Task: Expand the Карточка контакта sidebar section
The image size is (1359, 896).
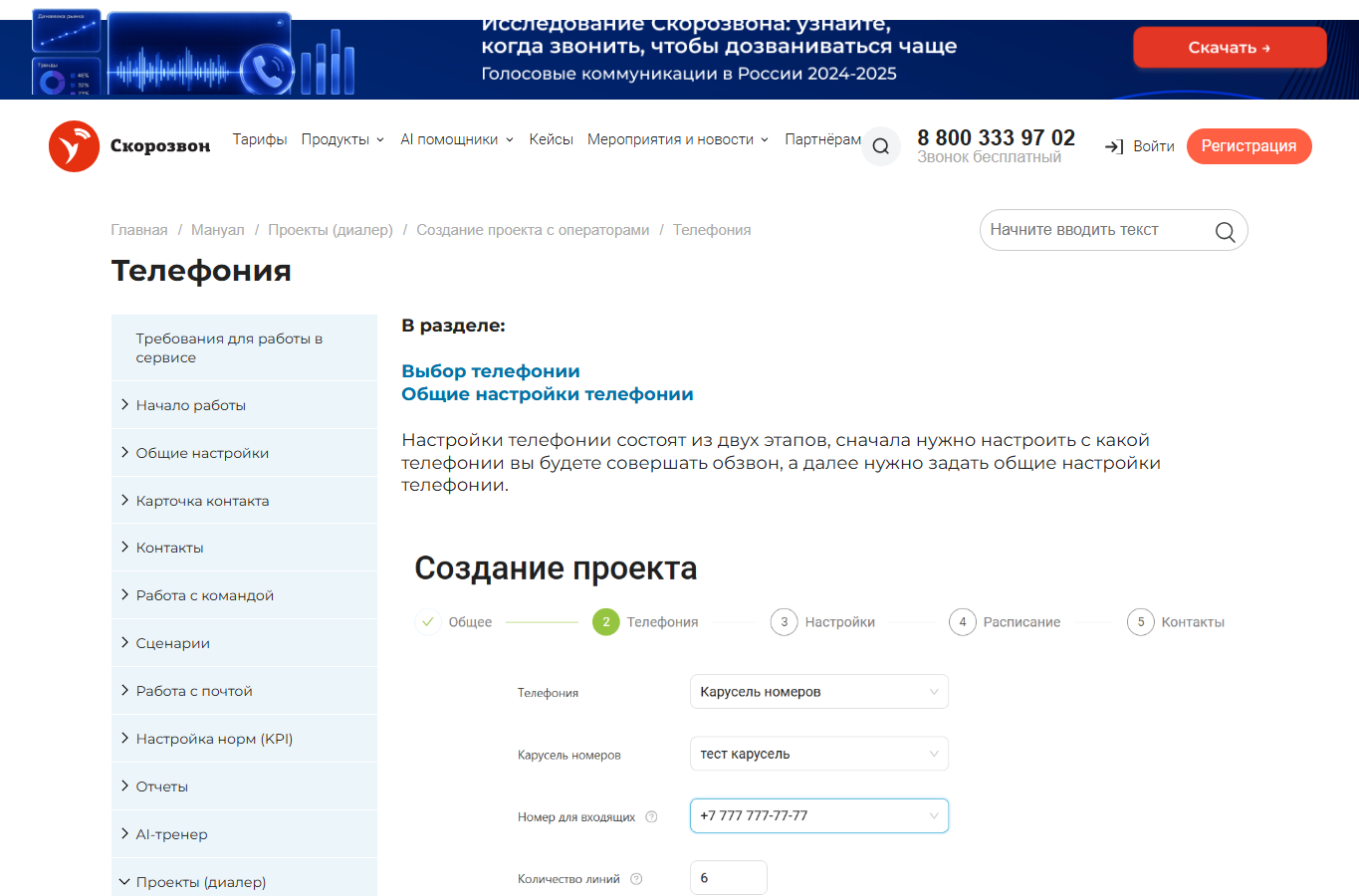Action: coord(244,501)
